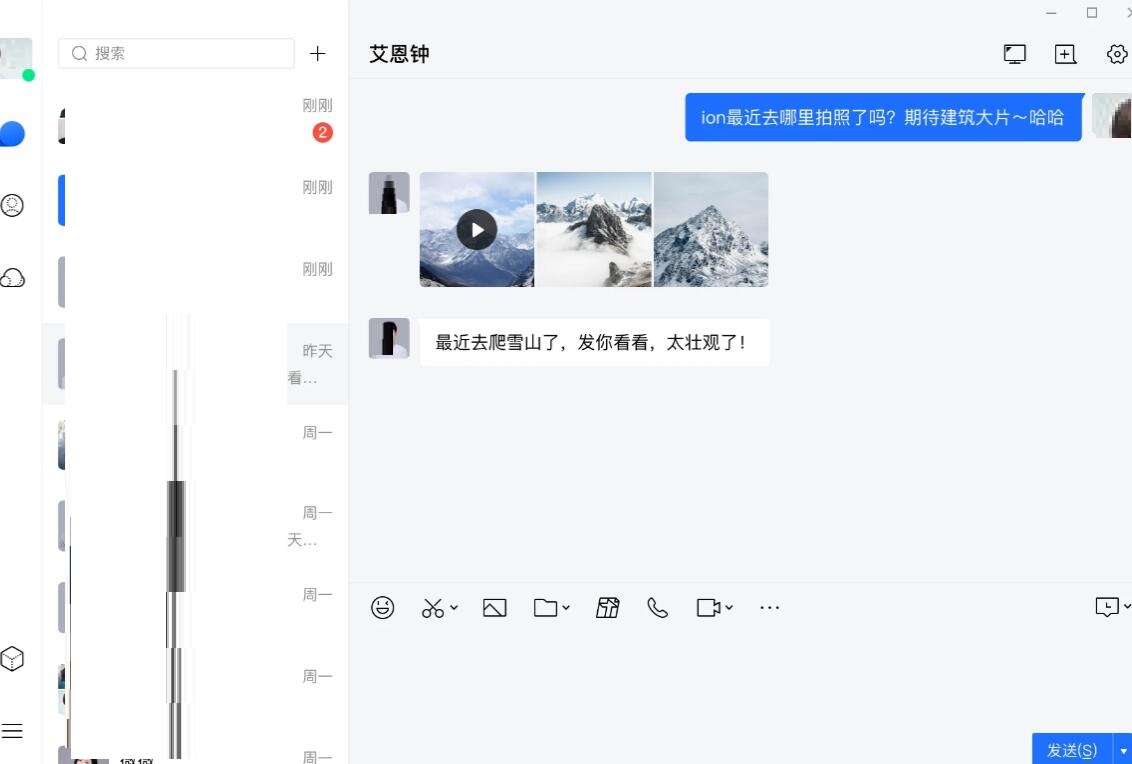Send an image using the picture icon
This screenshot has width=1132, height=764.
495,608
